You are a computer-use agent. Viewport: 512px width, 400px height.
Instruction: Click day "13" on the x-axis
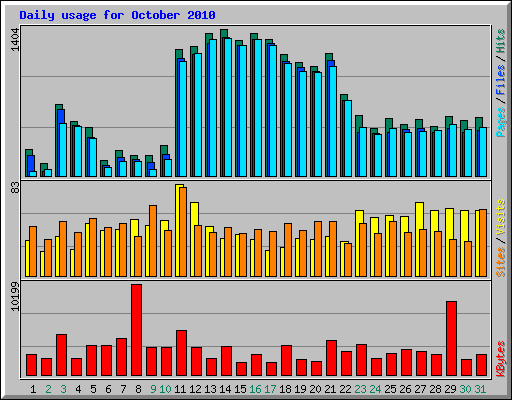(x=210, y=389)
